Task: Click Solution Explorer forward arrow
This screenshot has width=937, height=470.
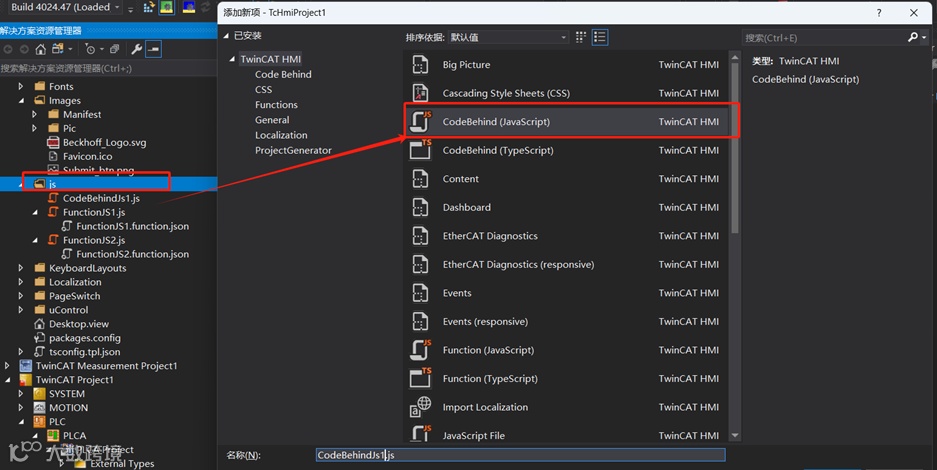Action: 24,49
